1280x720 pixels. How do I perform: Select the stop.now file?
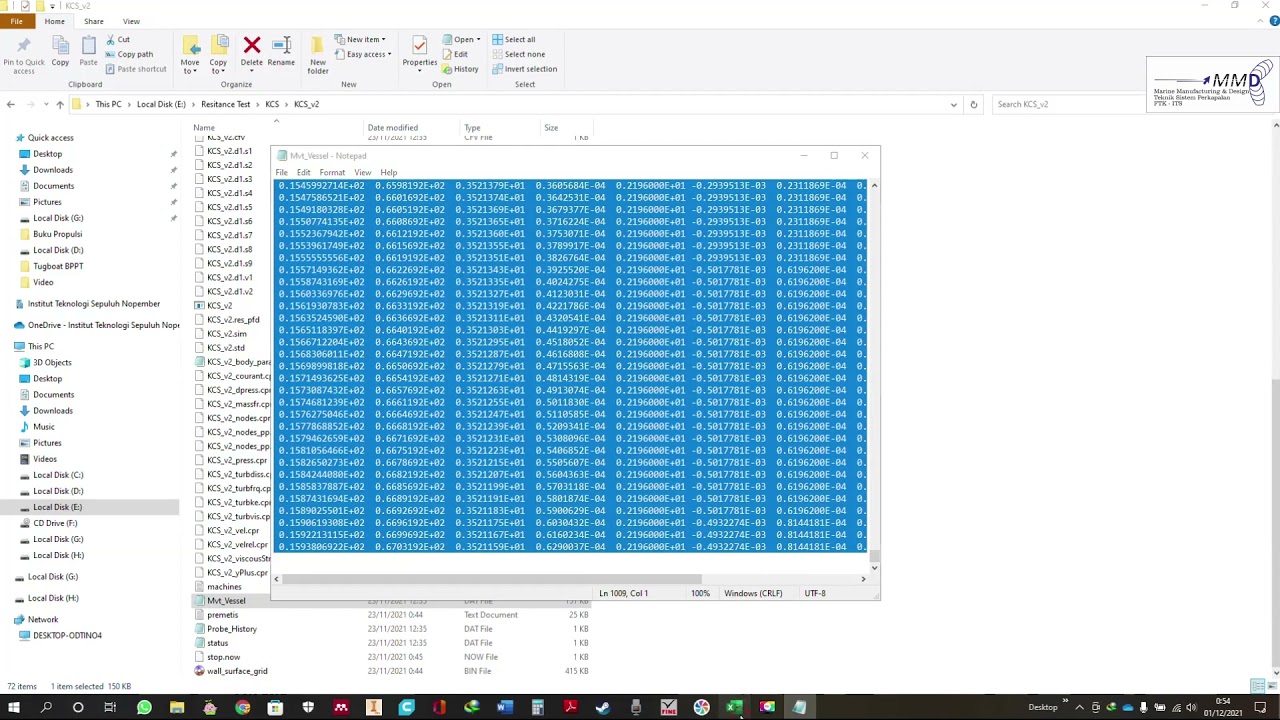224,657
